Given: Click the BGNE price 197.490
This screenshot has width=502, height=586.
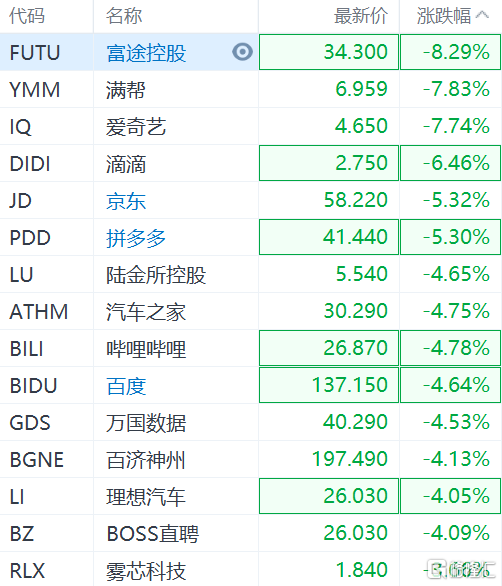Looking at the screenshot, I should pyautogui.click(x=350, y=459).
